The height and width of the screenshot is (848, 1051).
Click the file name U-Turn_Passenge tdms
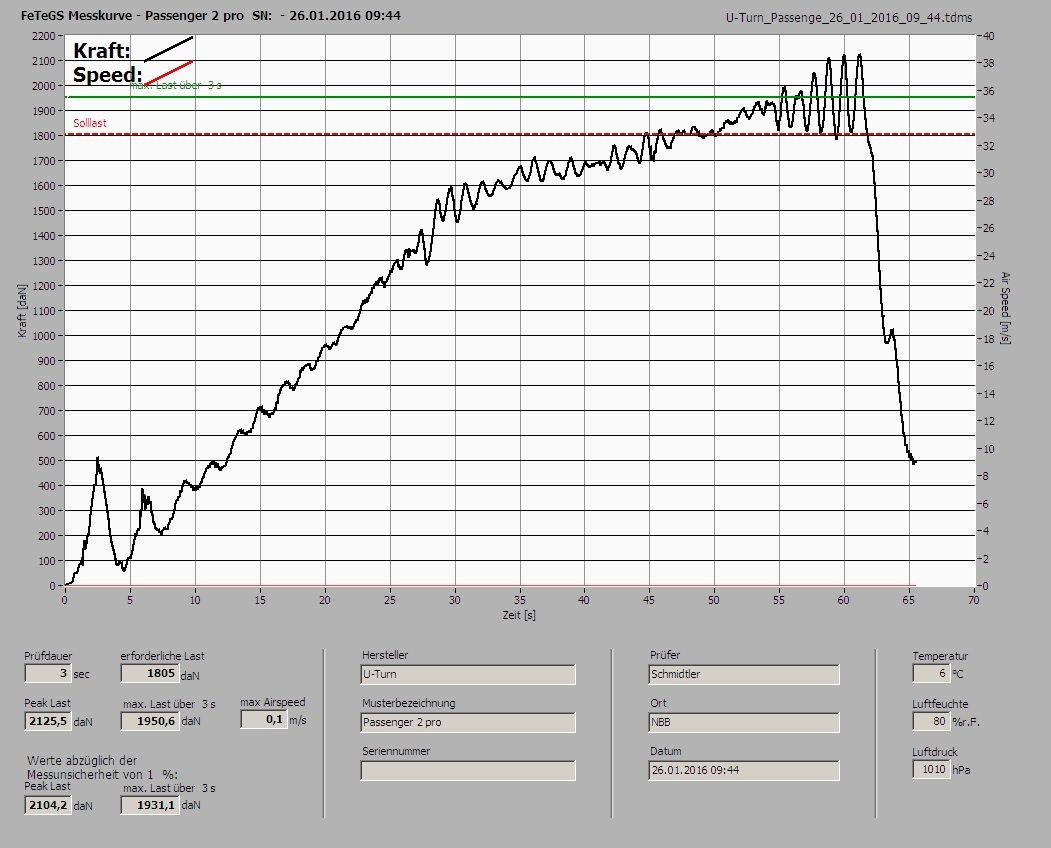849,18
